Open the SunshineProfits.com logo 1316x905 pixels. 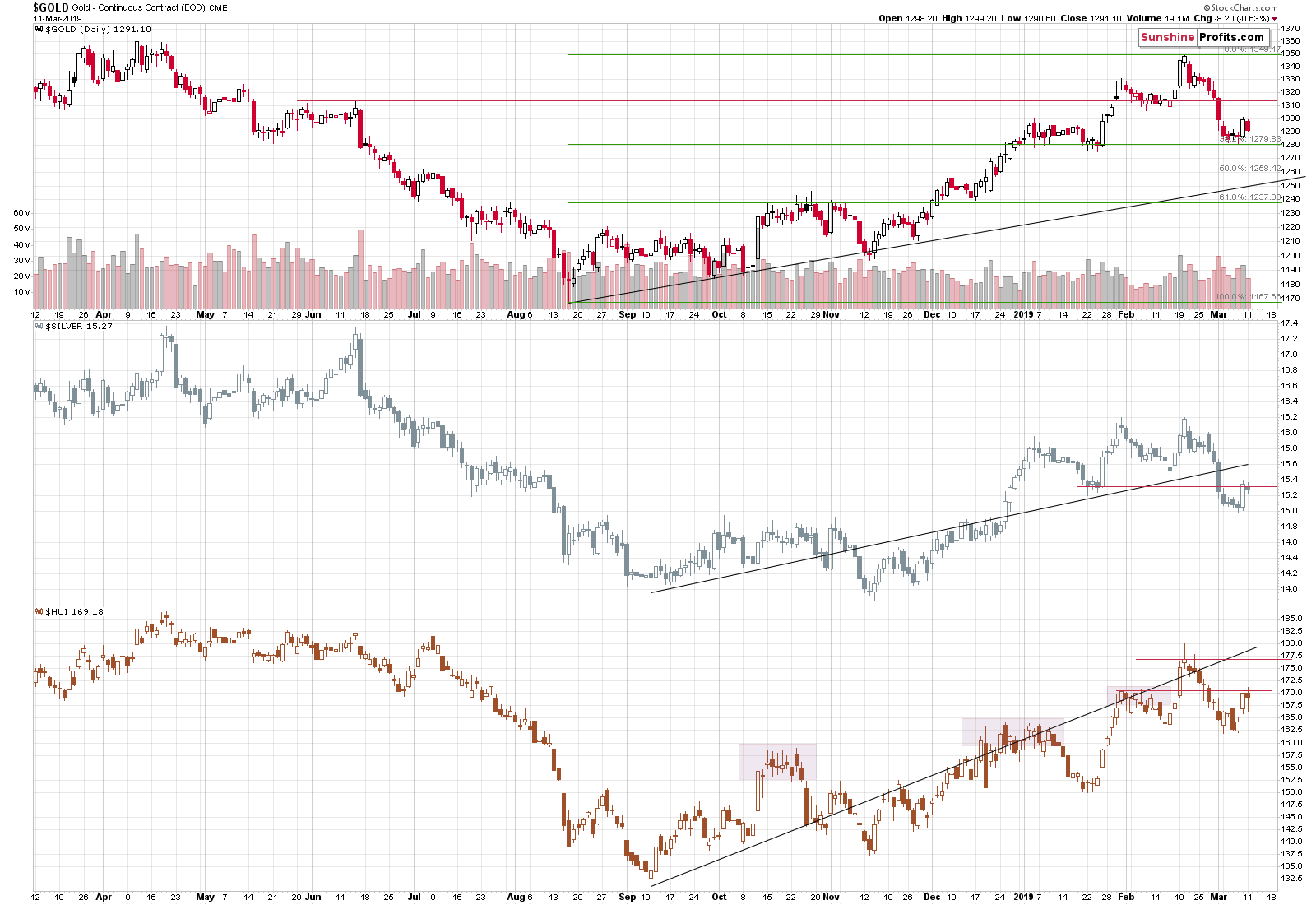click(1202, 37)
